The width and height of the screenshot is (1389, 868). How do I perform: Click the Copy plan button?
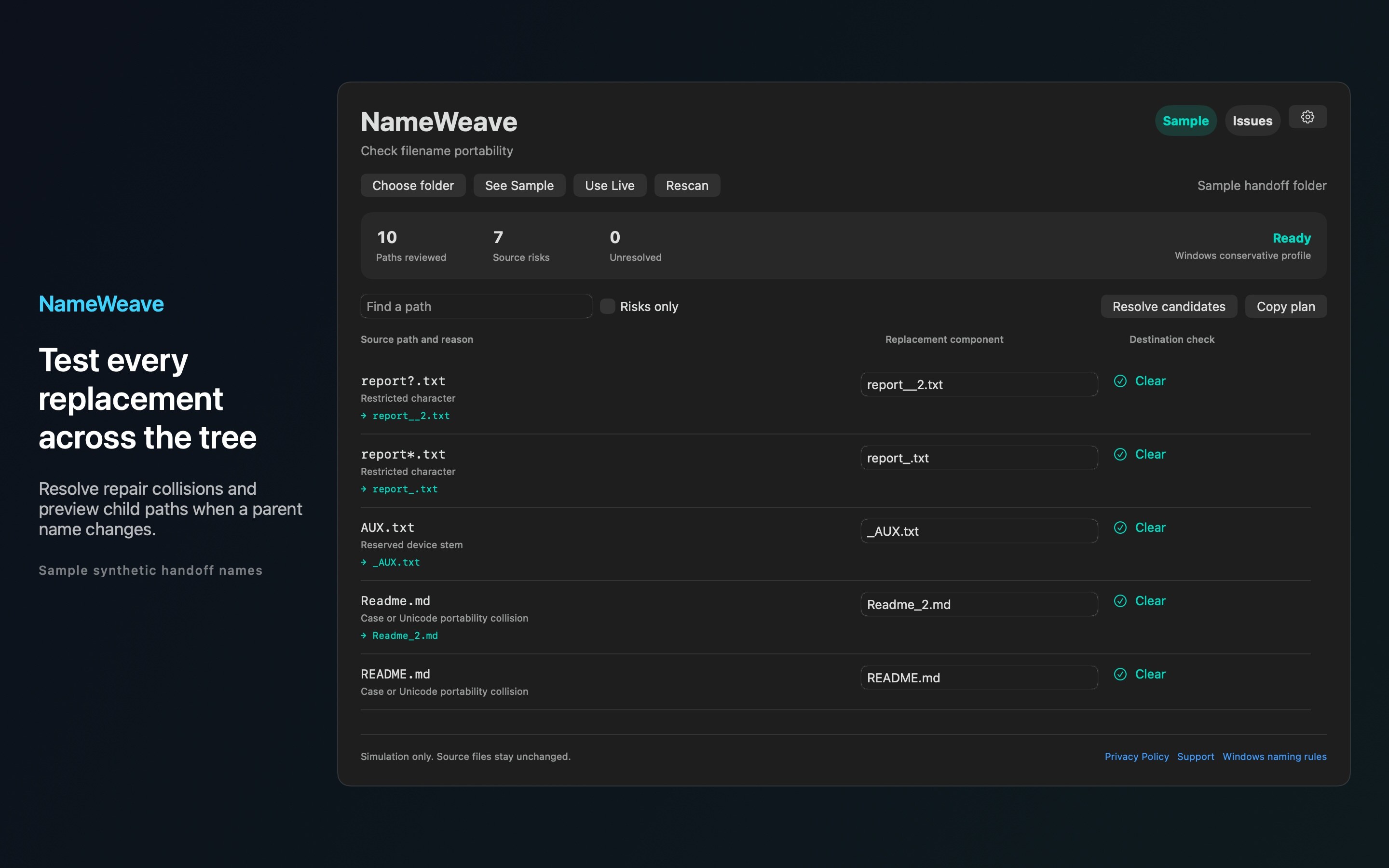pyautogui.click(x=1286, y=307)
